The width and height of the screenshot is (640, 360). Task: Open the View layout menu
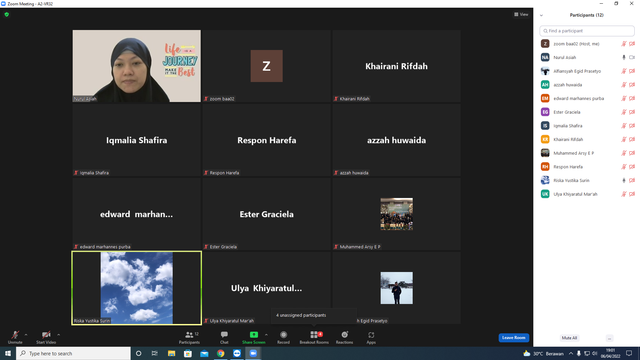click(521, 14)
